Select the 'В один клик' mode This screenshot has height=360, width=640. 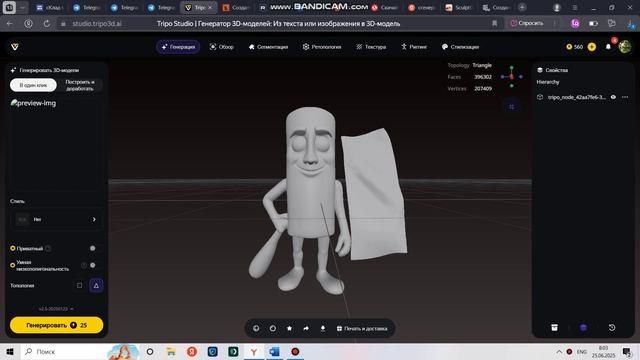click(x=33, y=85)
